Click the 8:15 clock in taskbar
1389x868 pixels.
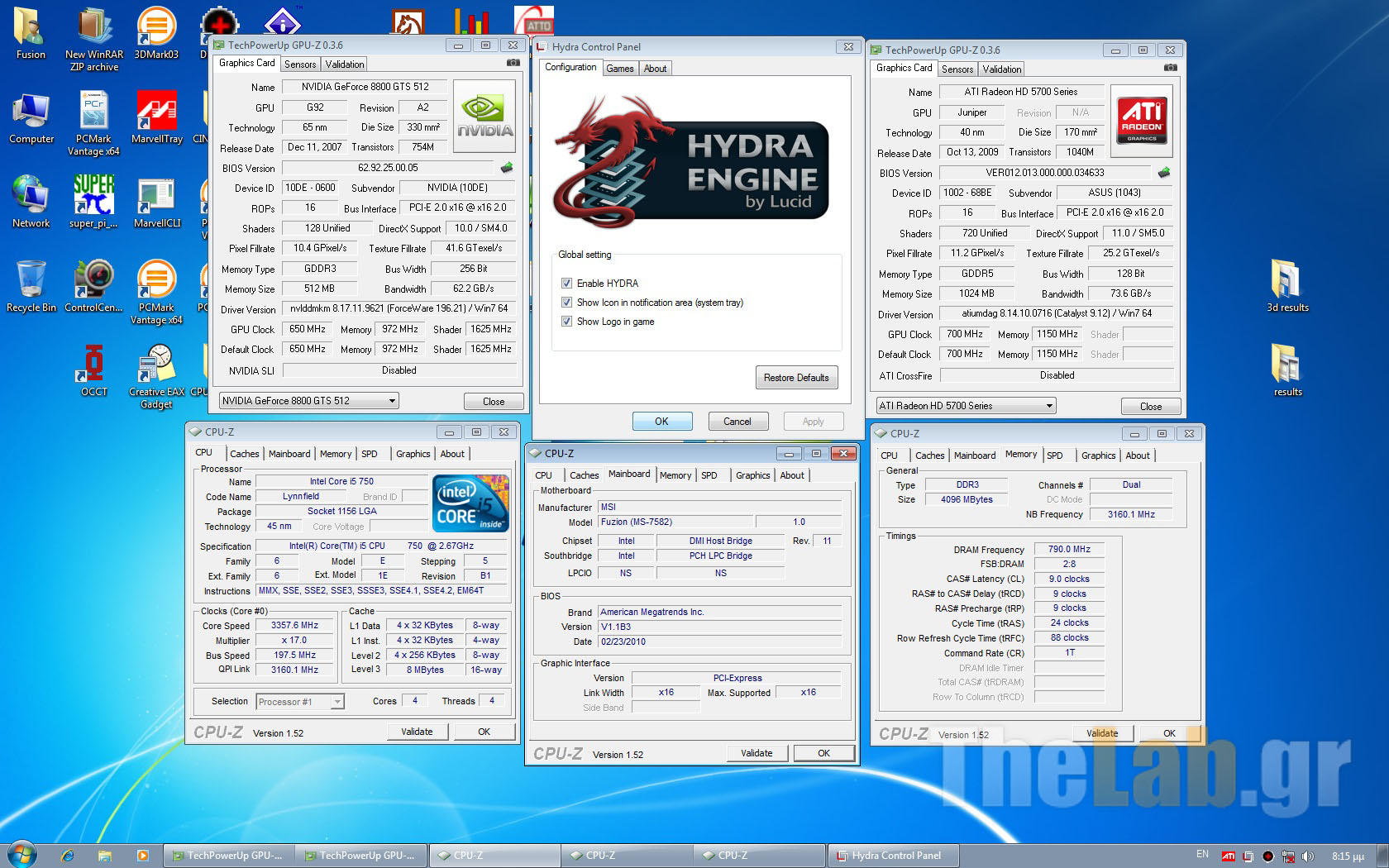(1348, 856)
